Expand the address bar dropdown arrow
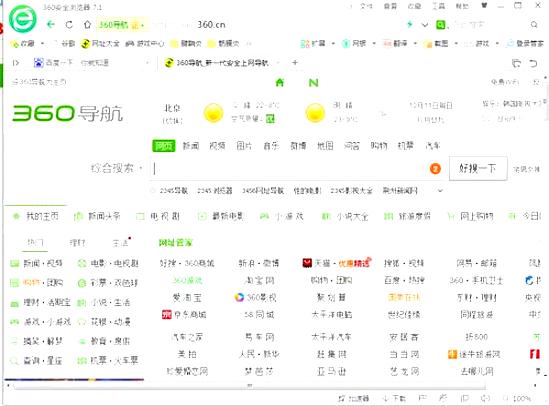This screenshot has width=549, height=406. click(425, 25)
